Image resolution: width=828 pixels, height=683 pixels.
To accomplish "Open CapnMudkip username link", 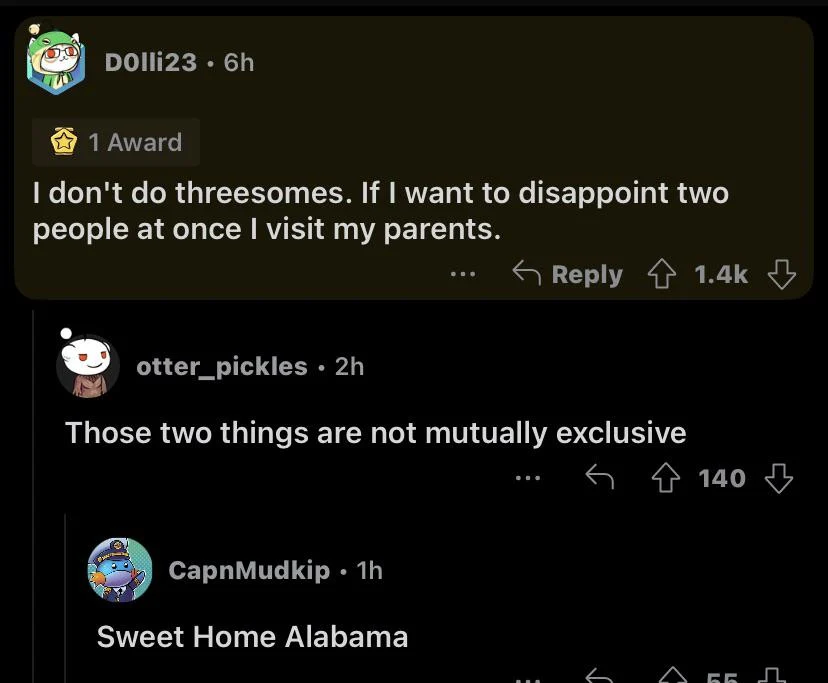I will click(249, 570).
